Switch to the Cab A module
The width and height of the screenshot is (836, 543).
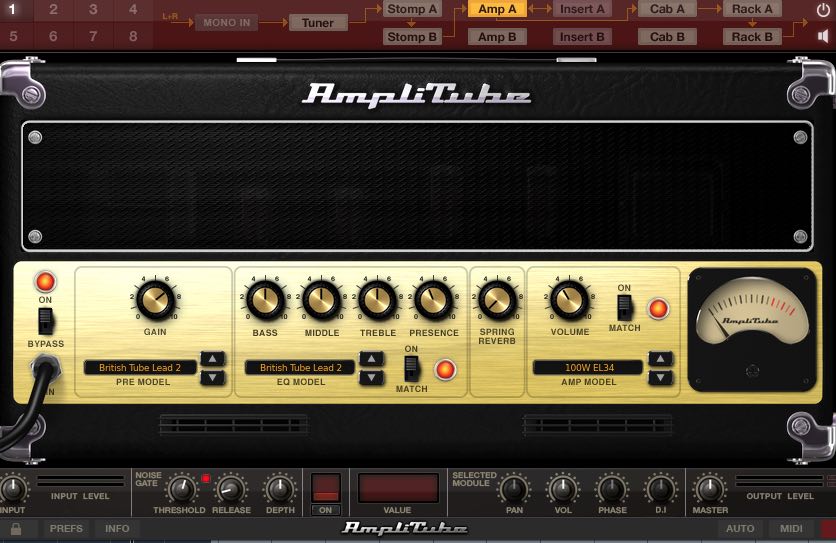click(x=667, y=9)
